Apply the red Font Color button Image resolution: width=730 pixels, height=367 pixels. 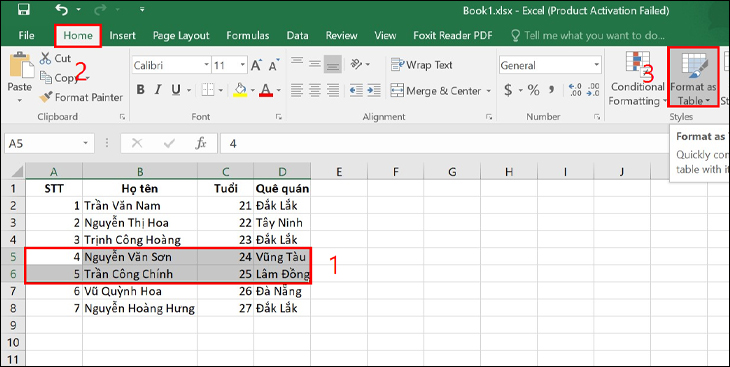[x=266, y=89]
